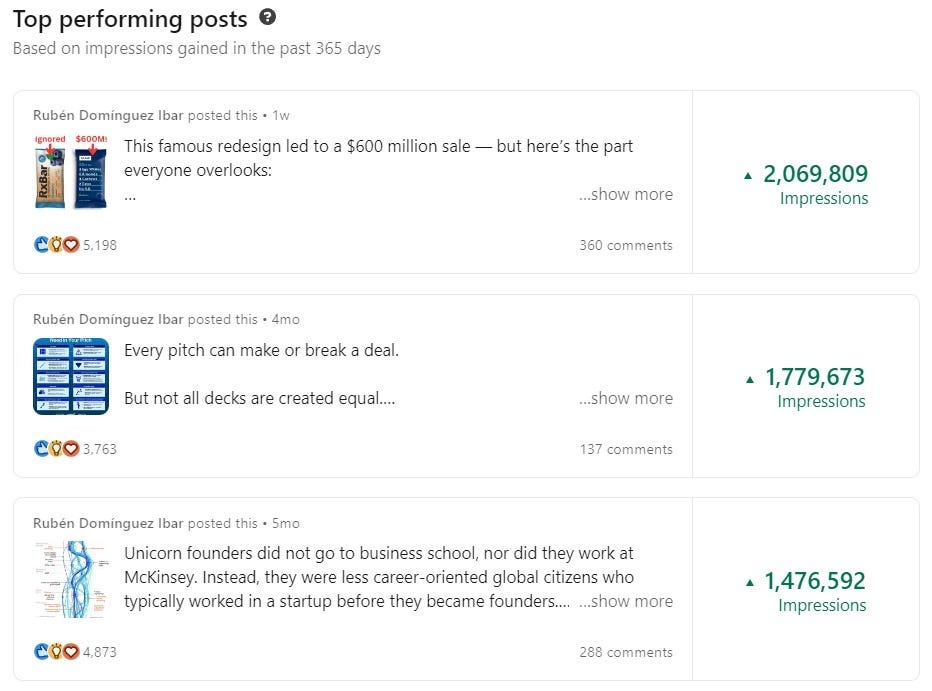Image resolution: width=932 pixels, height=691 pixels.
Task: Expand show more on the $600 million post
Action: 626,194
